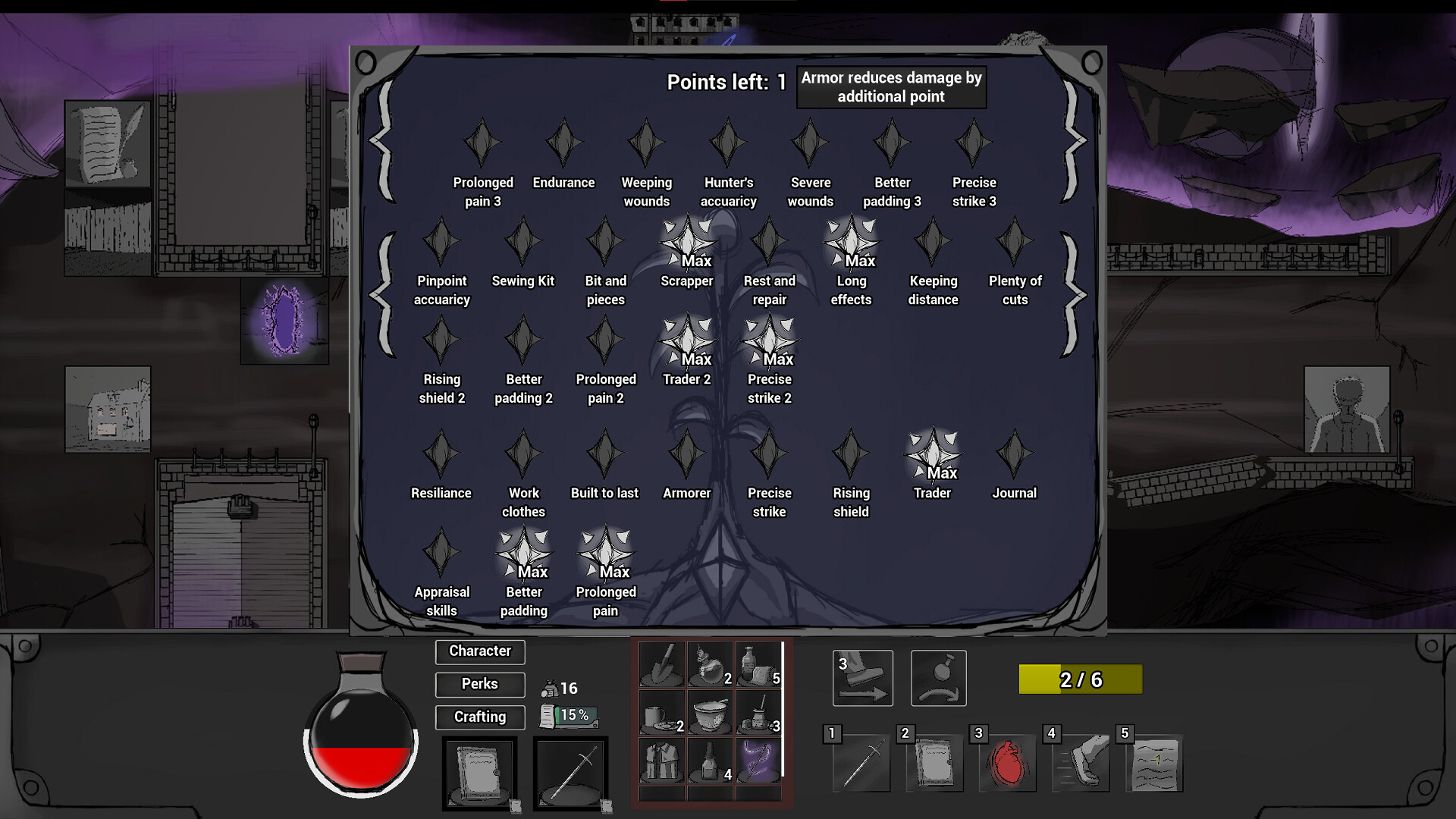Click the Bit and pieces perk icon
Image resolution: width=1456 pixels, height=819 pixels.
pyautogui.click(x=605, y=241)
